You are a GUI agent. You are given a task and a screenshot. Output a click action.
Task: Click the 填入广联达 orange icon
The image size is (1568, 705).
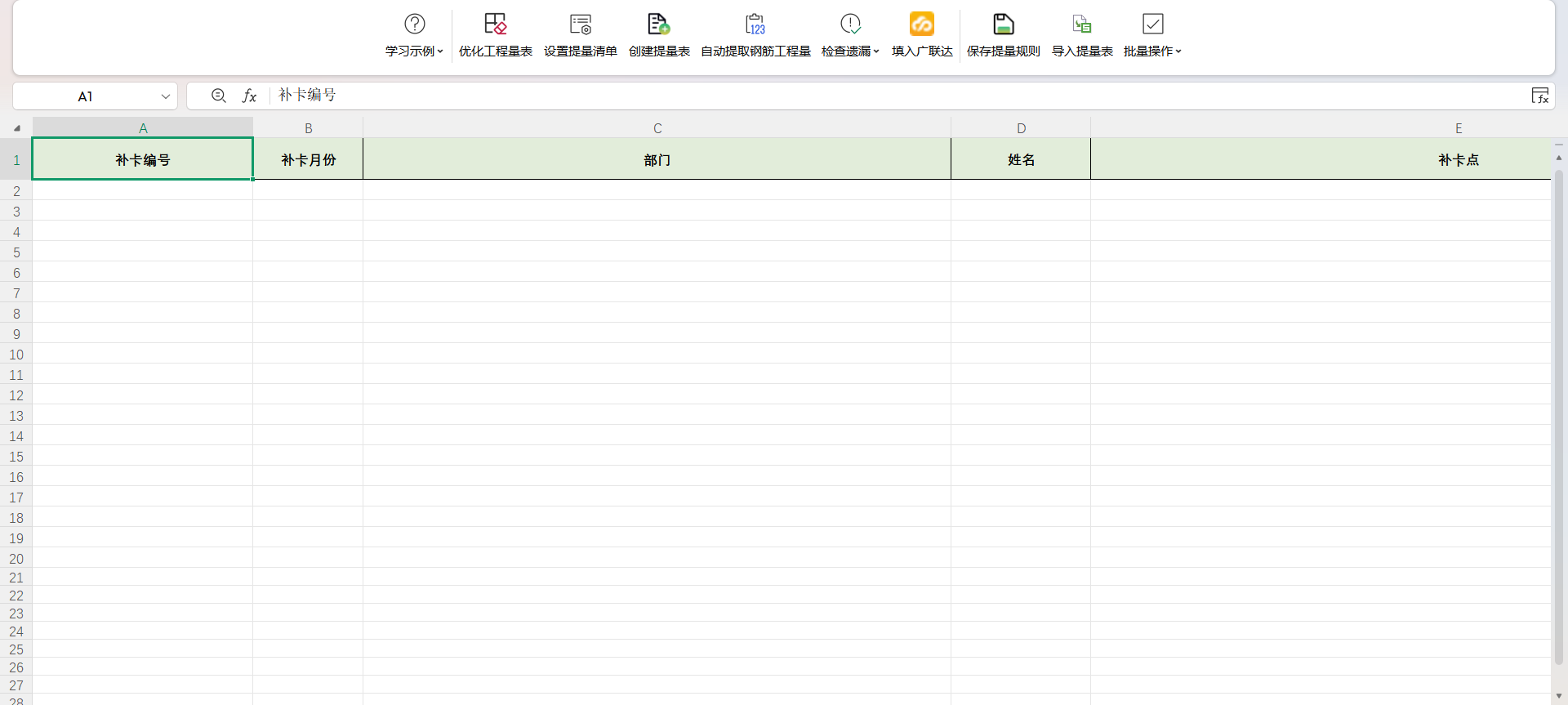click(x=922, y=24)
